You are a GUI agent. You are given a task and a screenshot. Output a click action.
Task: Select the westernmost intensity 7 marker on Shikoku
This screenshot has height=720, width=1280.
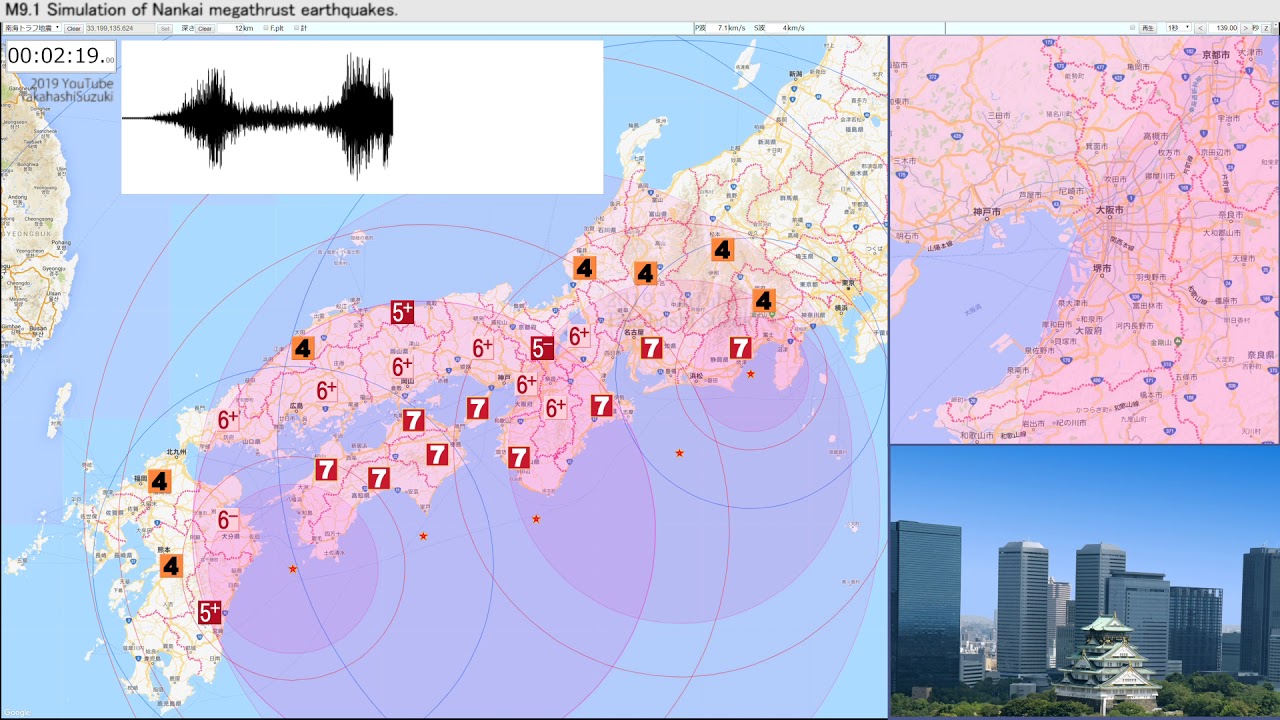pos(326,469)
